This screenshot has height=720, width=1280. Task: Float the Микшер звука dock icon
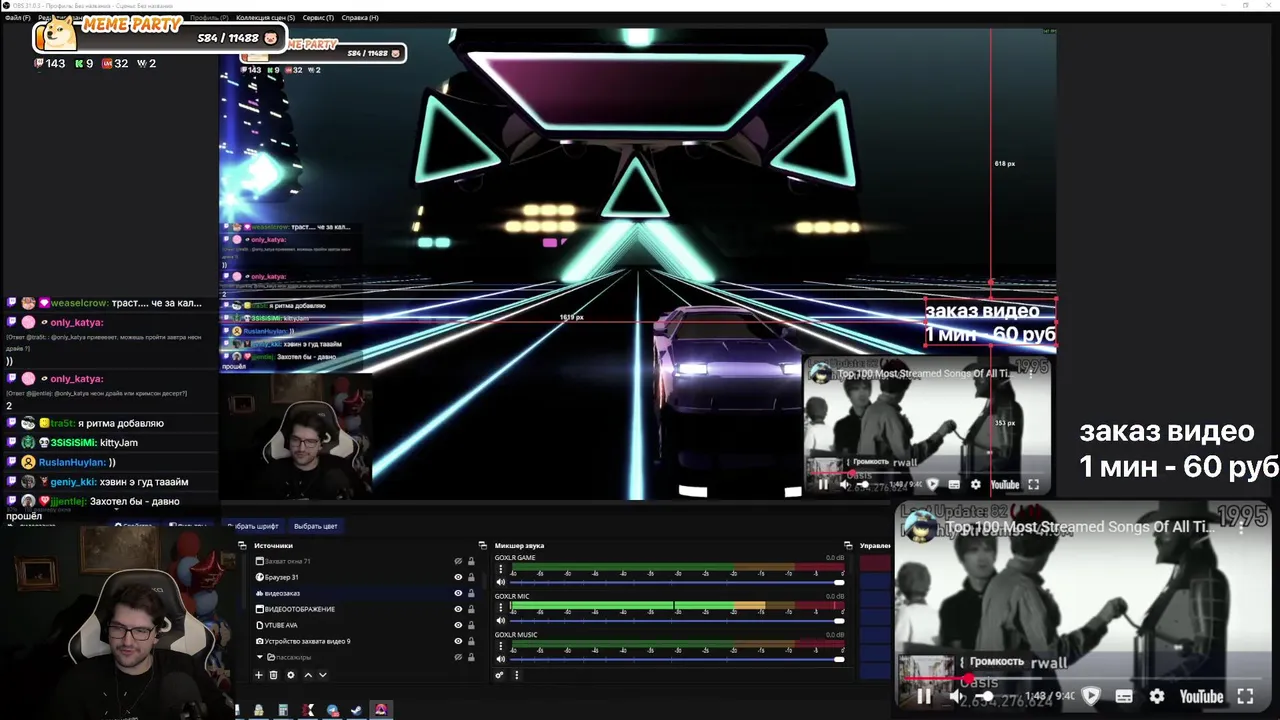[x=848, y=546]
